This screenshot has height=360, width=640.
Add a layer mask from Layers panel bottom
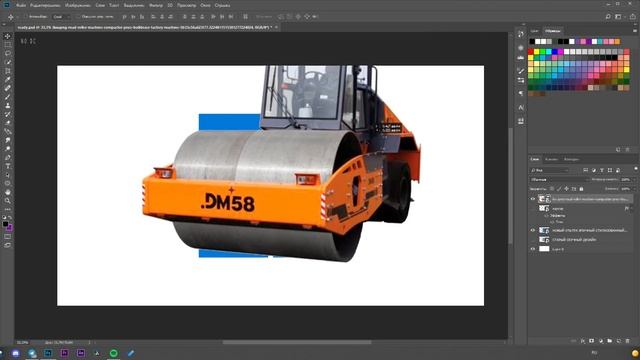(591, 341)
